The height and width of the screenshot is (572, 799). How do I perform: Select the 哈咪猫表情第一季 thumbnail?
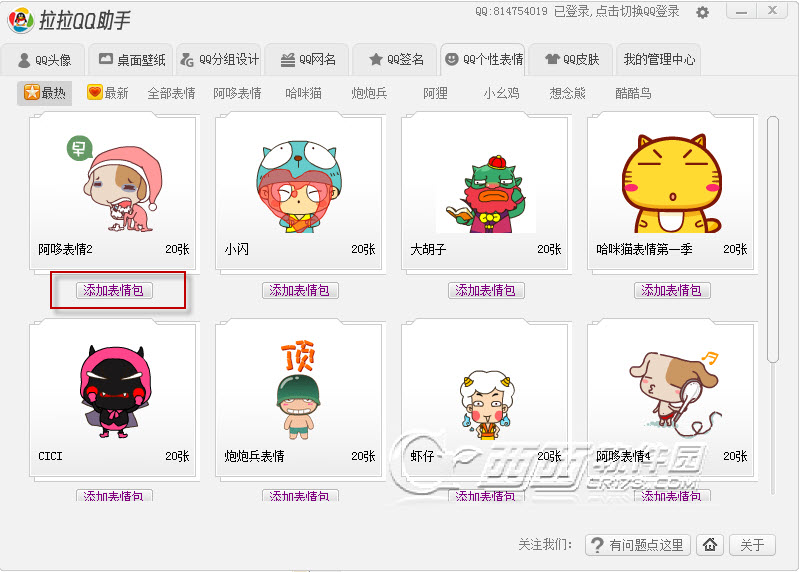[x=671, y=183]
